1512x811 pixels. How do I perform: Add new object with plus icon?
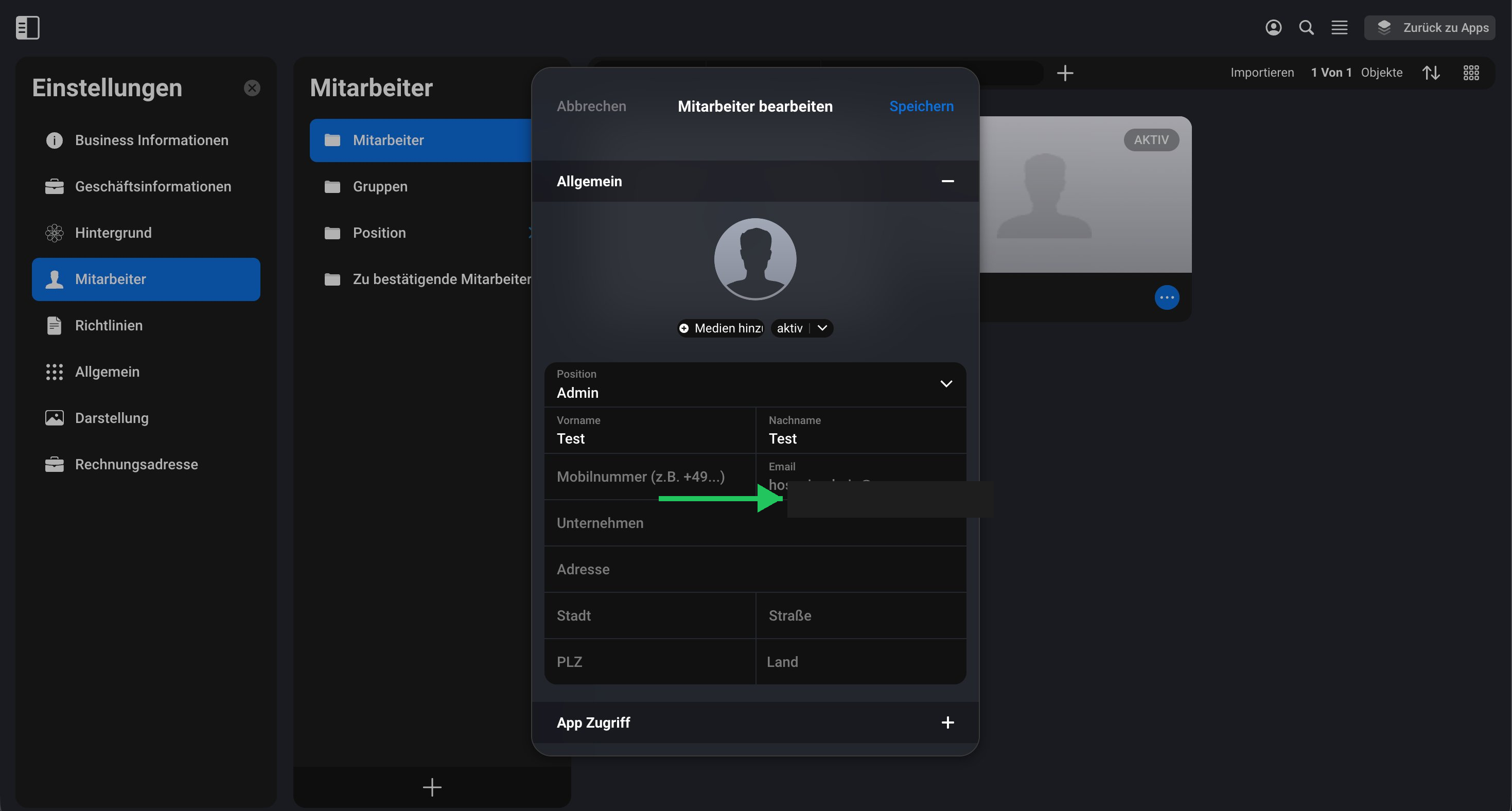pos(1065,73)
